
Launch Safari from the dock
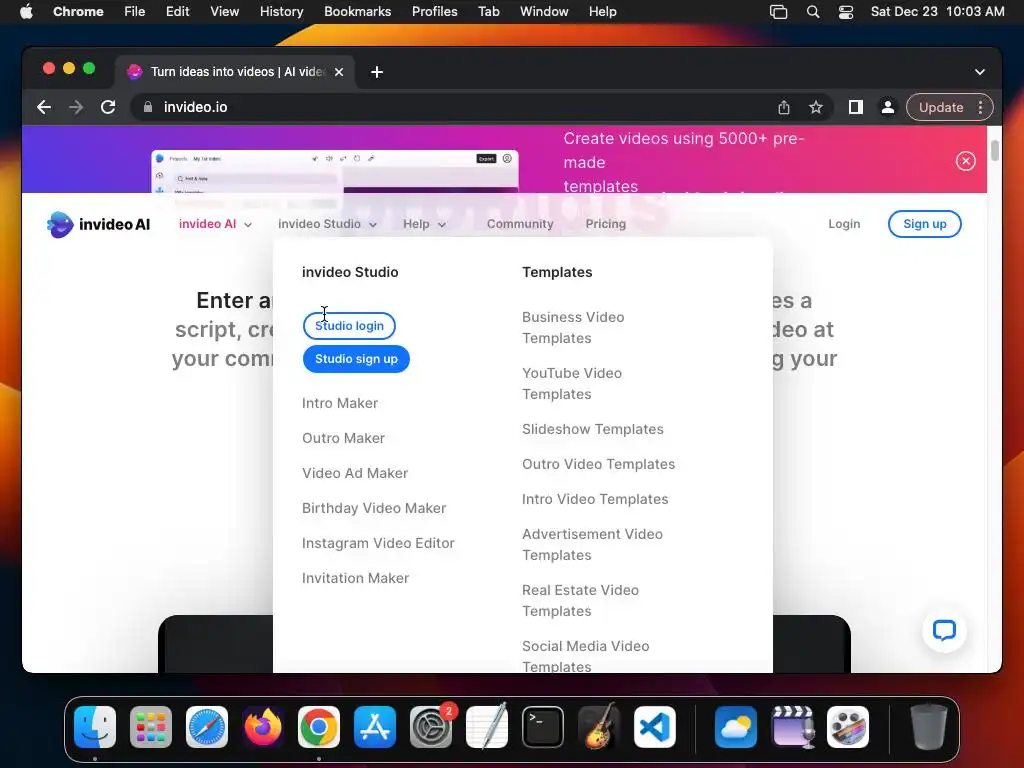[x=207, y=727]
